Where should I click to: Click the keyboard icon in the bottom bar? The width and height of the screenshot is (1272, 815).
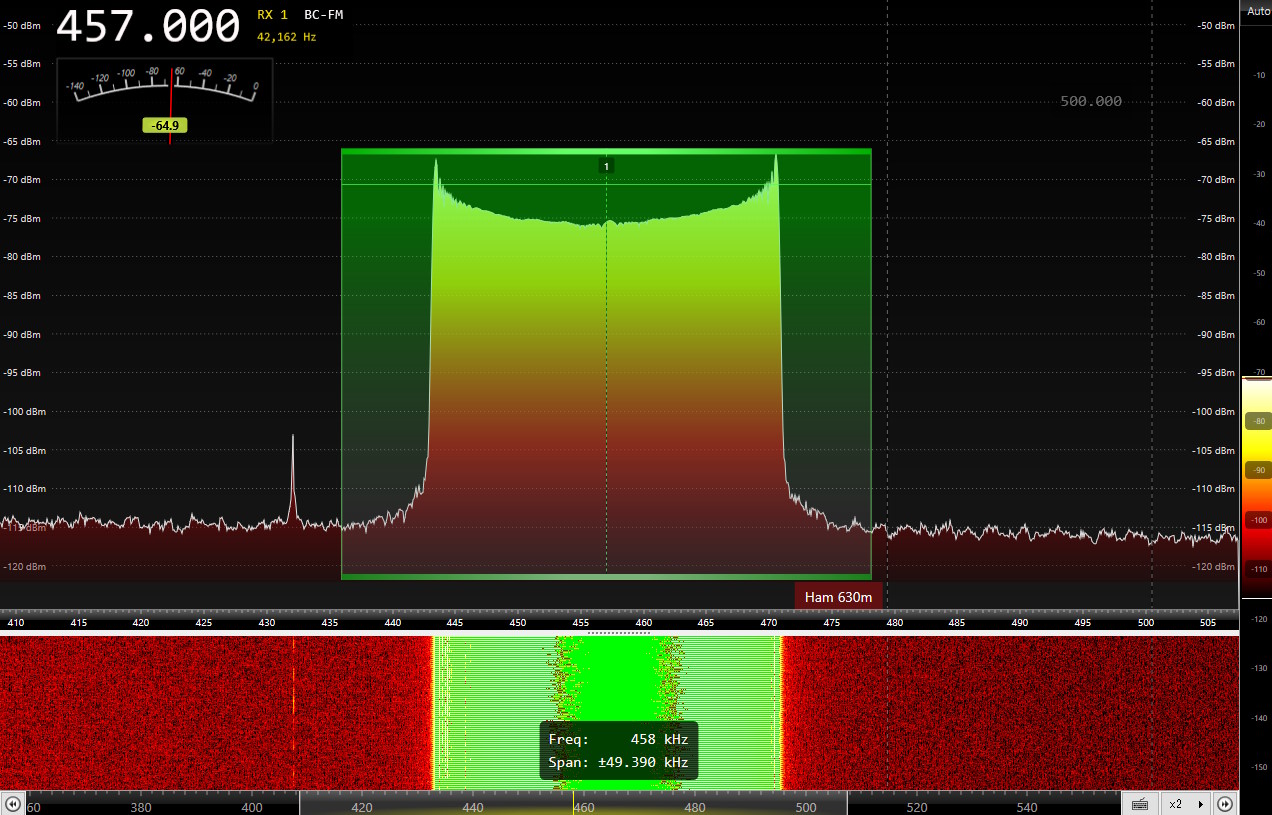point(1140,804)
